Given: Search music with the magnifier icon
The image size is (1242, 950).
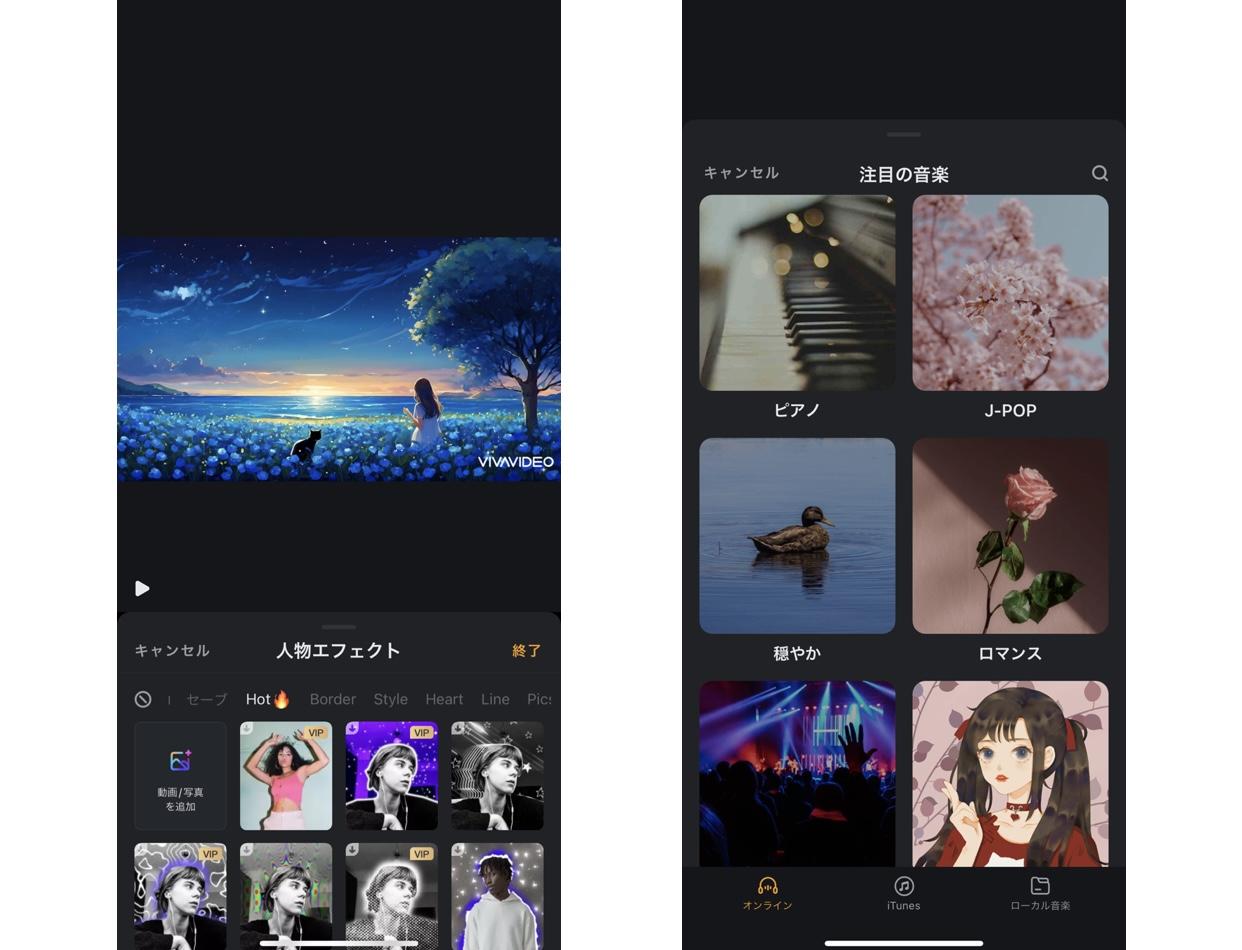Looking at the screenshot, I should 1100,173.
